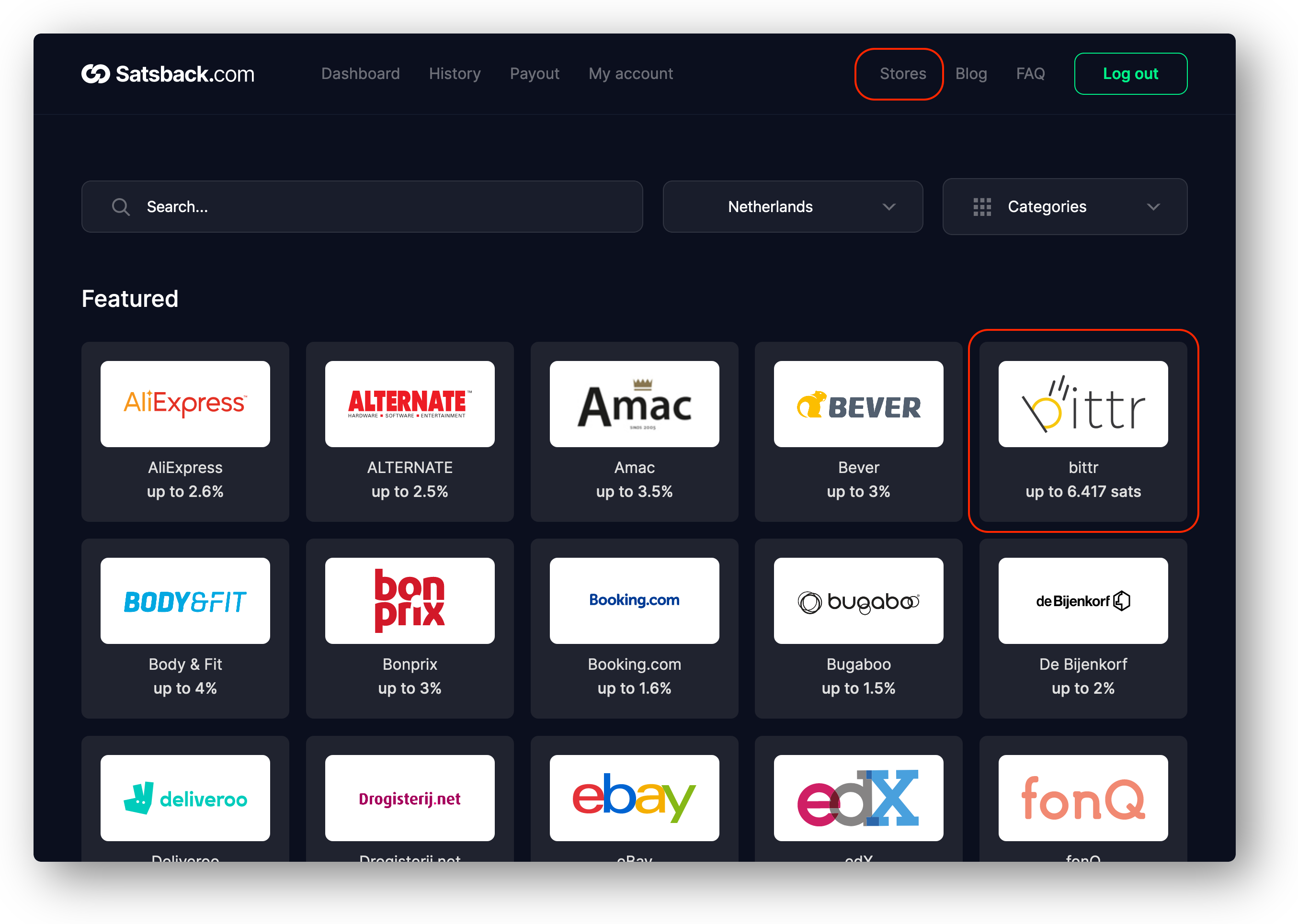Open the History page
This screenshot has width=1298, height=924.
(455, 74)
